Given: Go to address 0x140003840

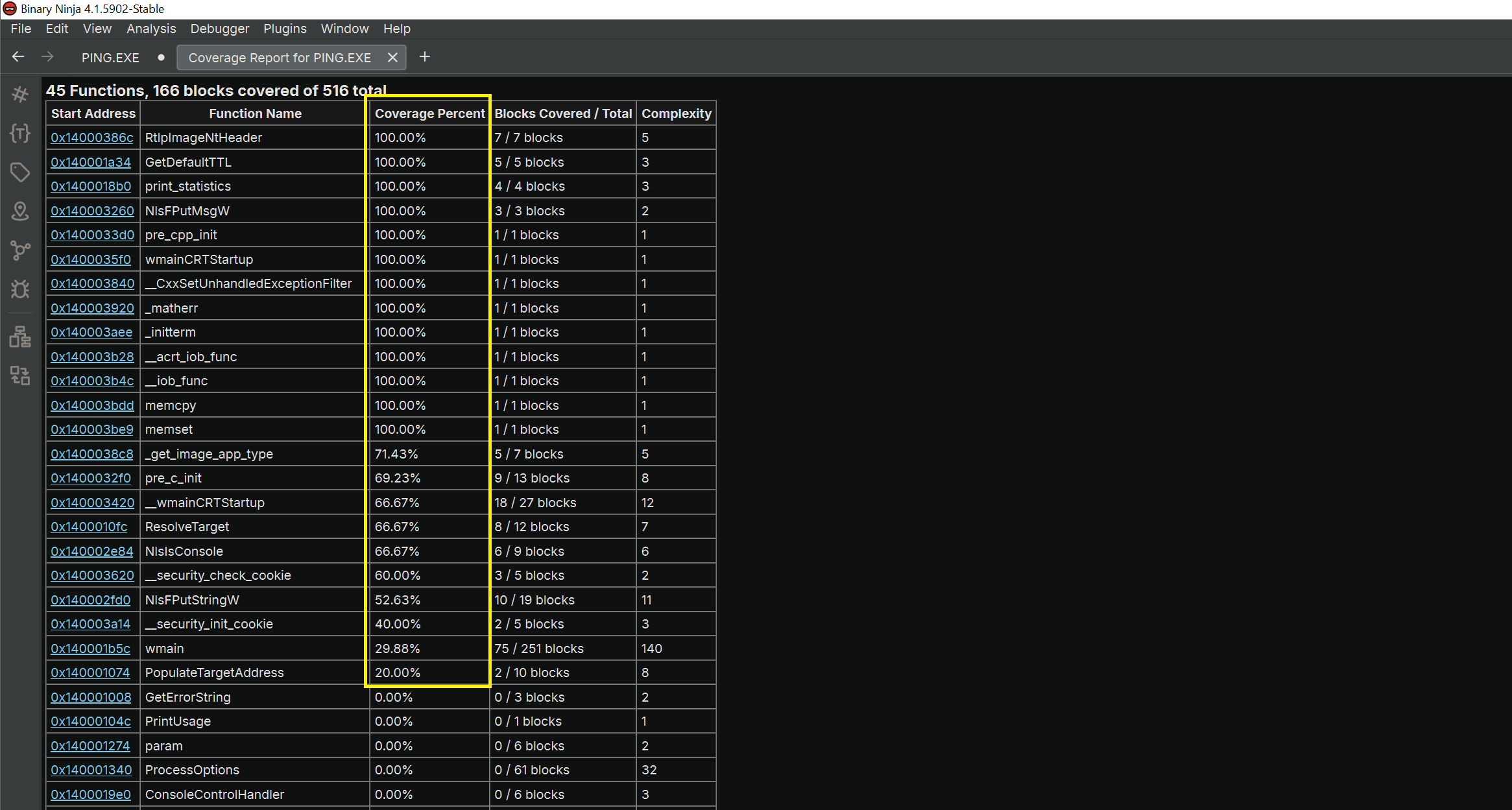Looking at the screenshot, I should pos(92,283).
